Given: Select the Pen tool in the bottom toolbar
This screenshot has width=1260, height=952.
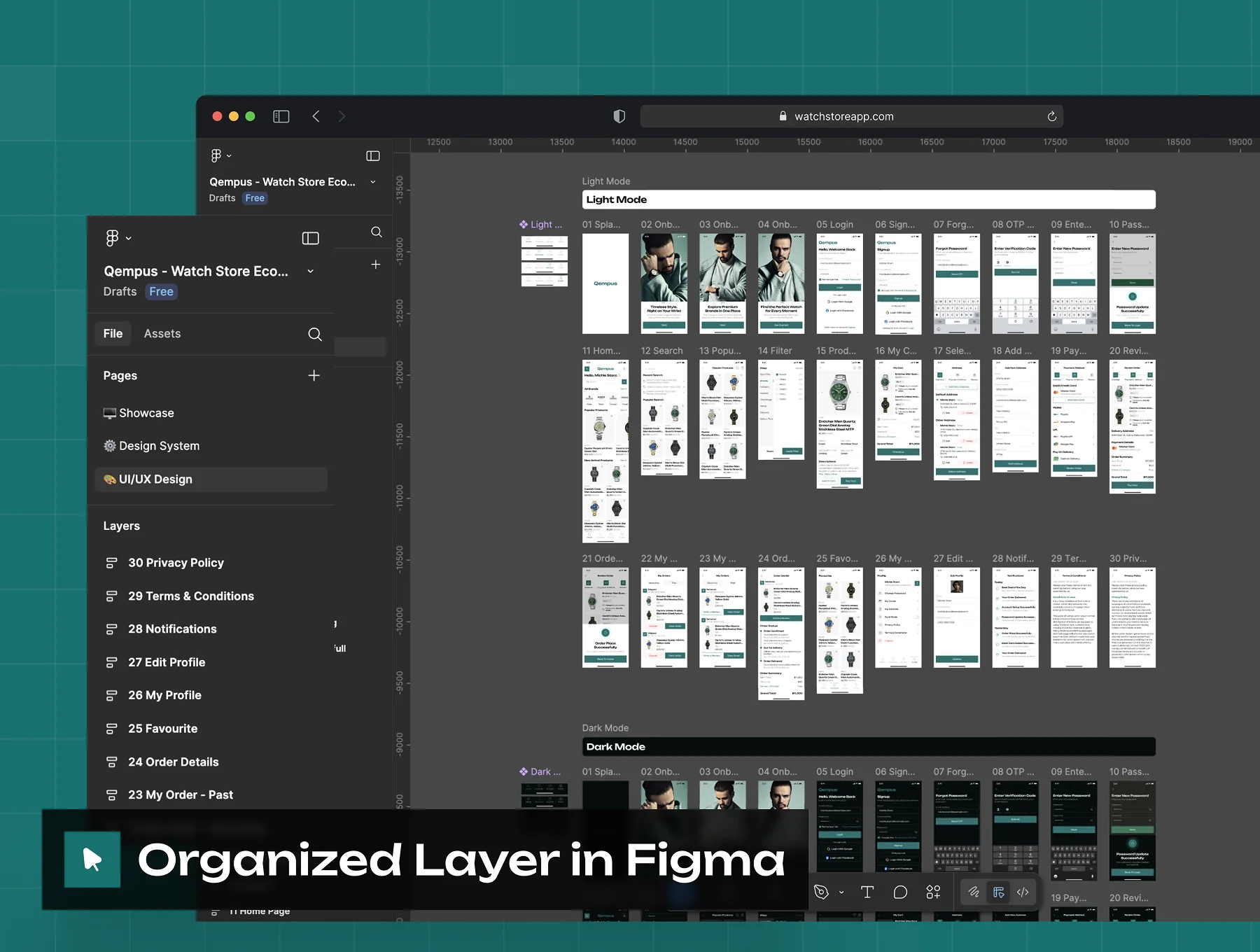Looking at the screenshot, I should 822,892.
